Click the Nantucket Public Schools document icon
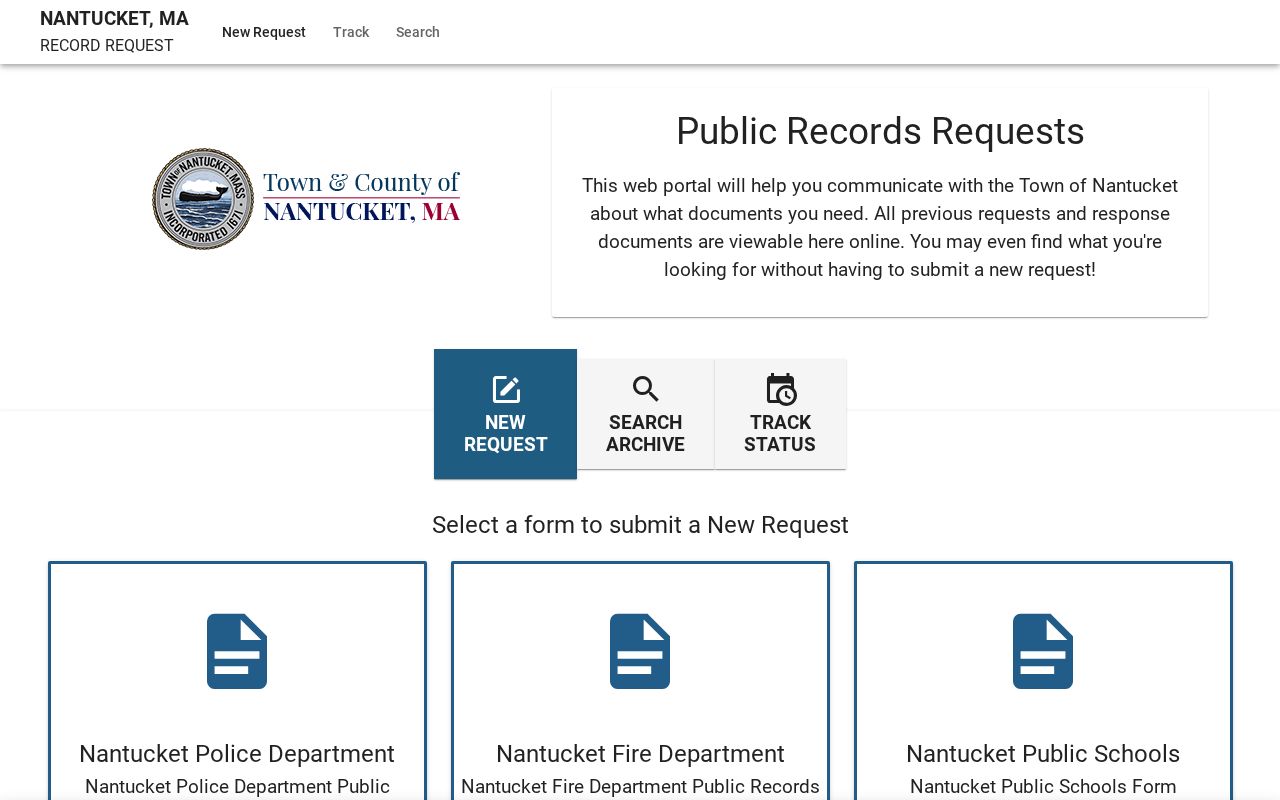This screenshot has width=1280, height=800. click(x=1043, y=651)
